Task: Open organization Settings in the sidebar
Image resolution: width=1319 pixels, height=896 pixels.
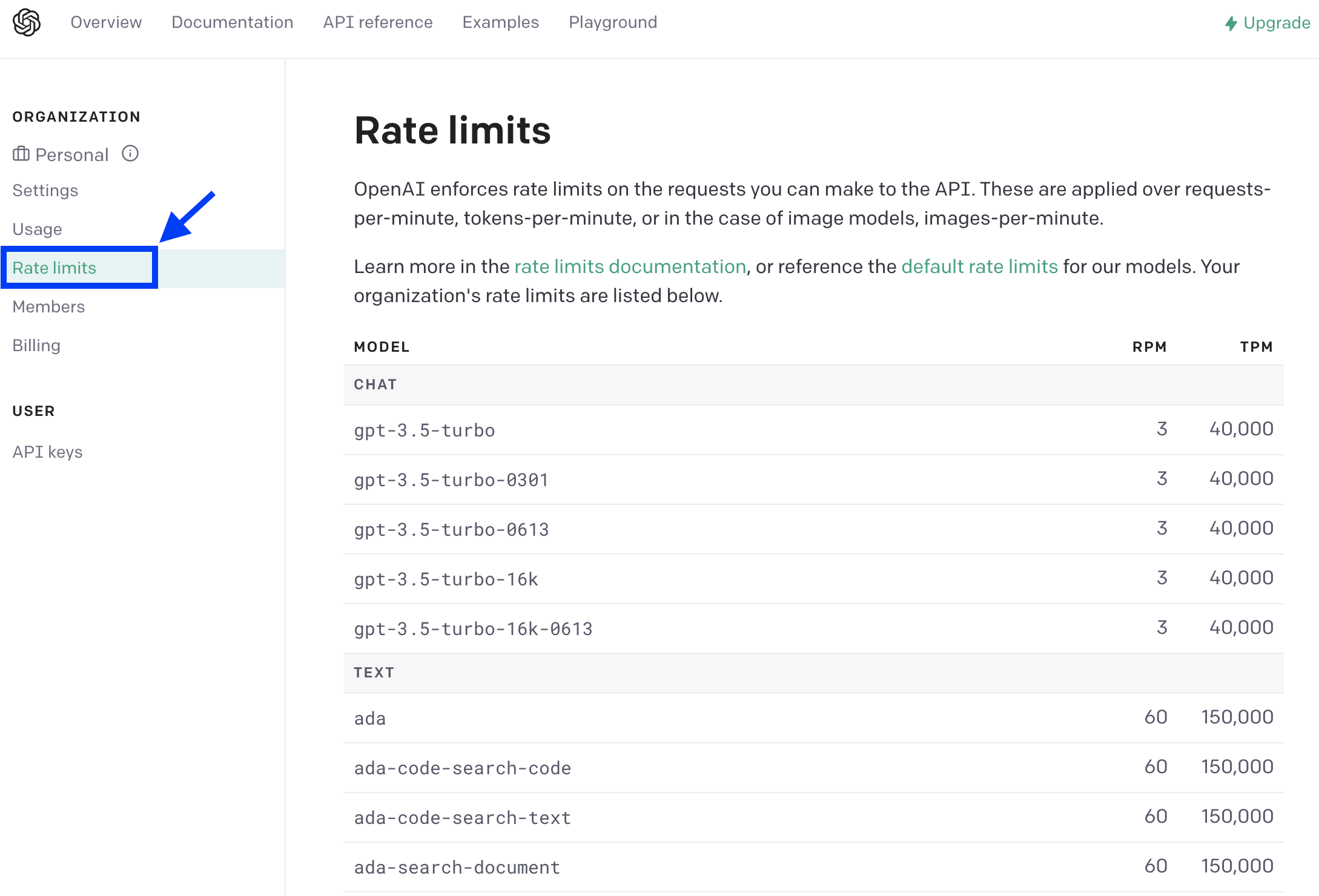Action: tap(45, 191)
